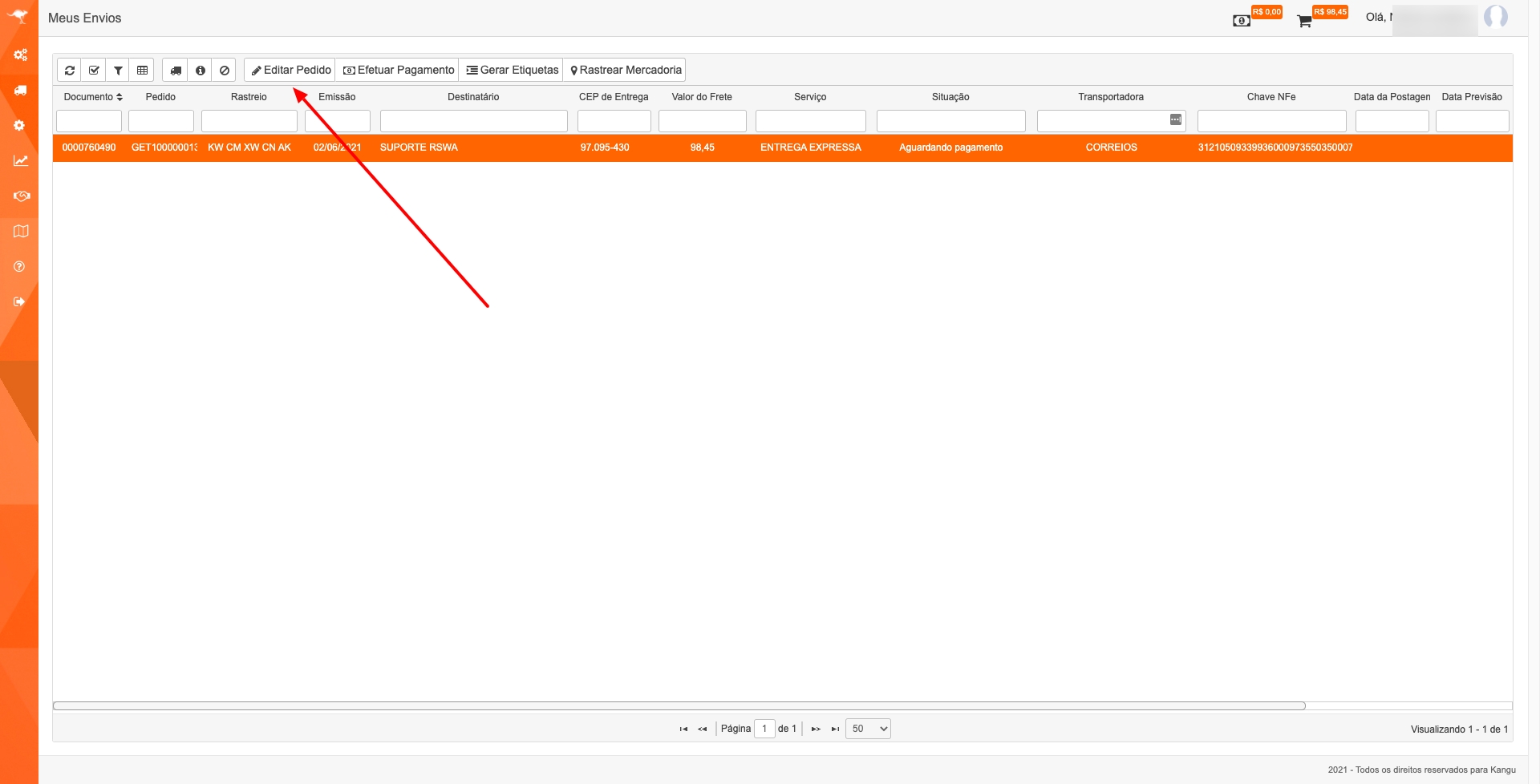Sort by the Documento column header
The height and width of the screenshot is (784, 1540).
click(92, 97)
